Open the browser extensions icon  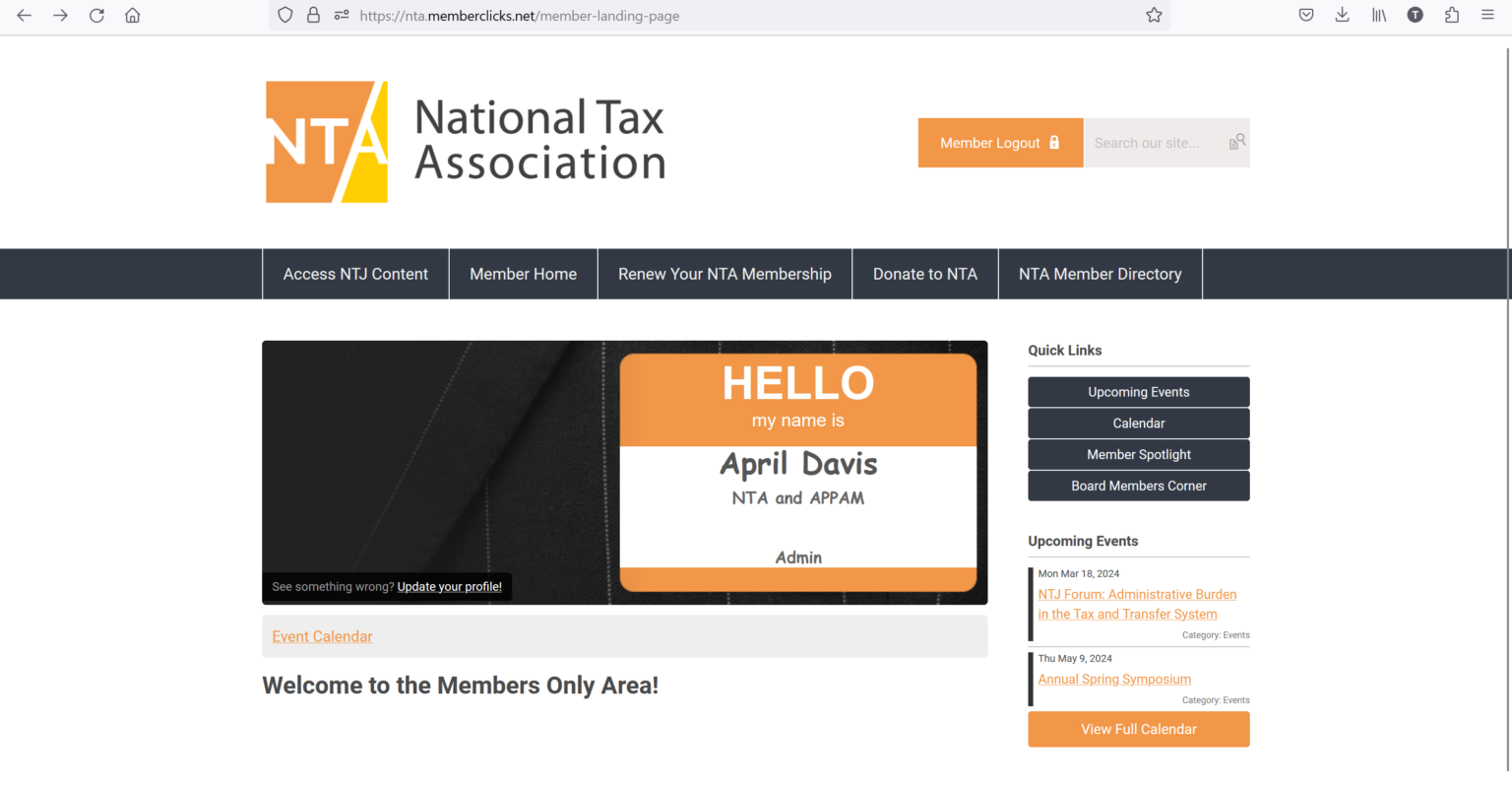coord(1451,15)
